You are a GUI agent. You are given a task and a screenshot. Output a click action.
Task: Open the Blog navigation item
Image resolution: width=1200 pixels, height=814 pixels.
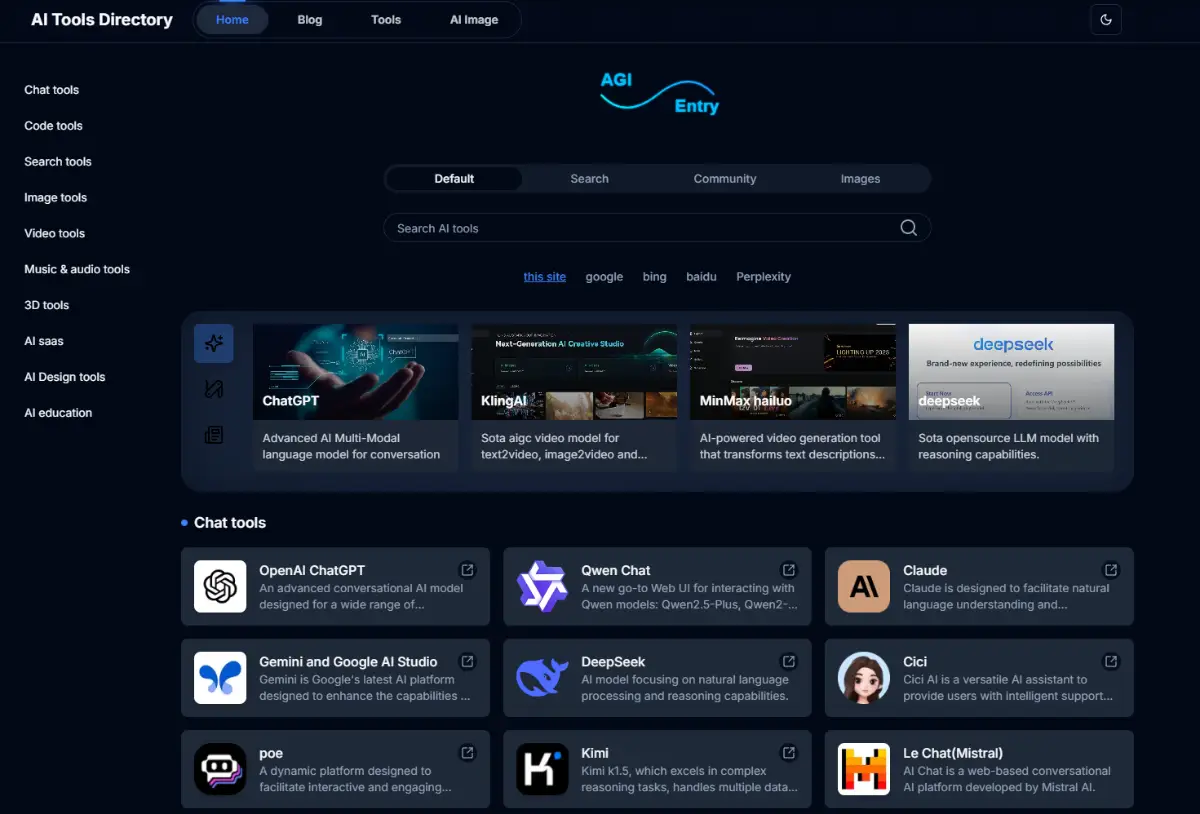point(310,20)
